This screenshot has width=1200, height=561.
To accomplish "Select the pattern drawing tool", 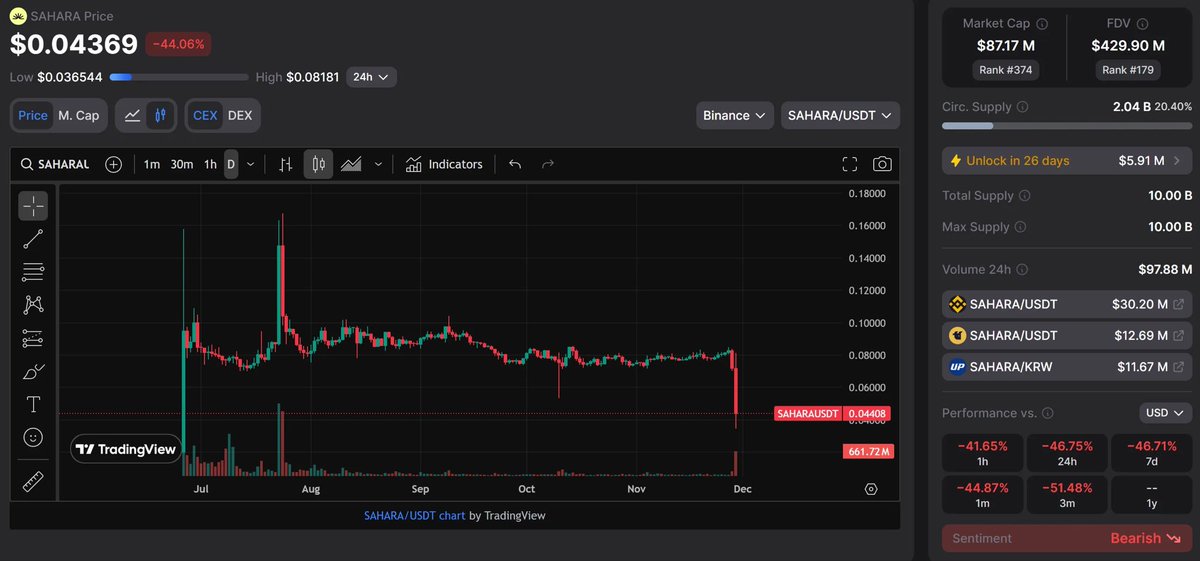I will coord(33,305).
